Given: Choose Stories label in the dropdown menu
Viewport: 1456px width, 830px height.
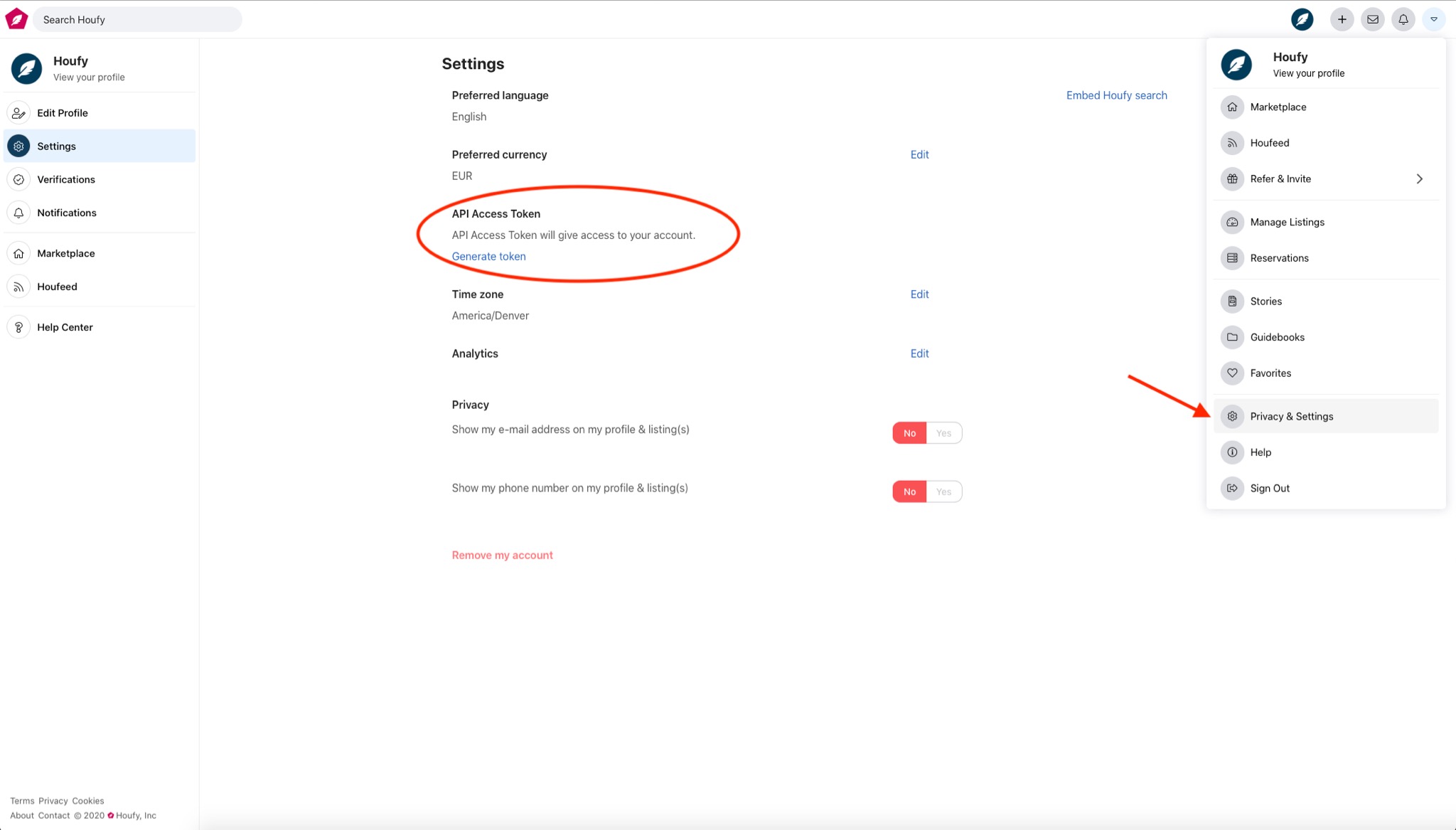Looking at the screenshot, I should pos(1266,302).
